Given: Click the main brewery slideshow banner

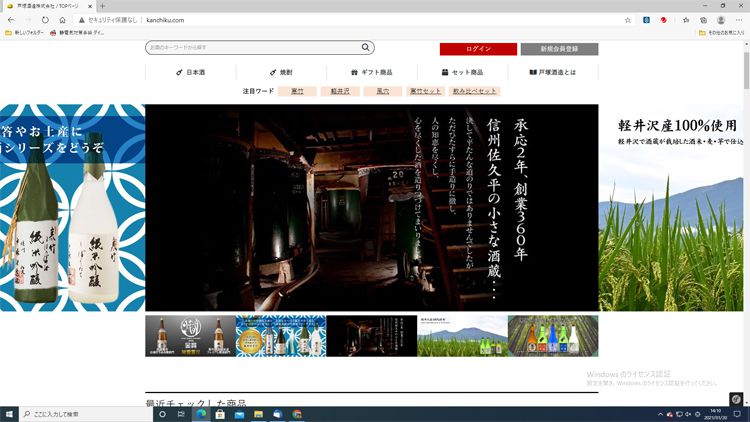Looking at the screenshot, I should (x=372, y=208).
